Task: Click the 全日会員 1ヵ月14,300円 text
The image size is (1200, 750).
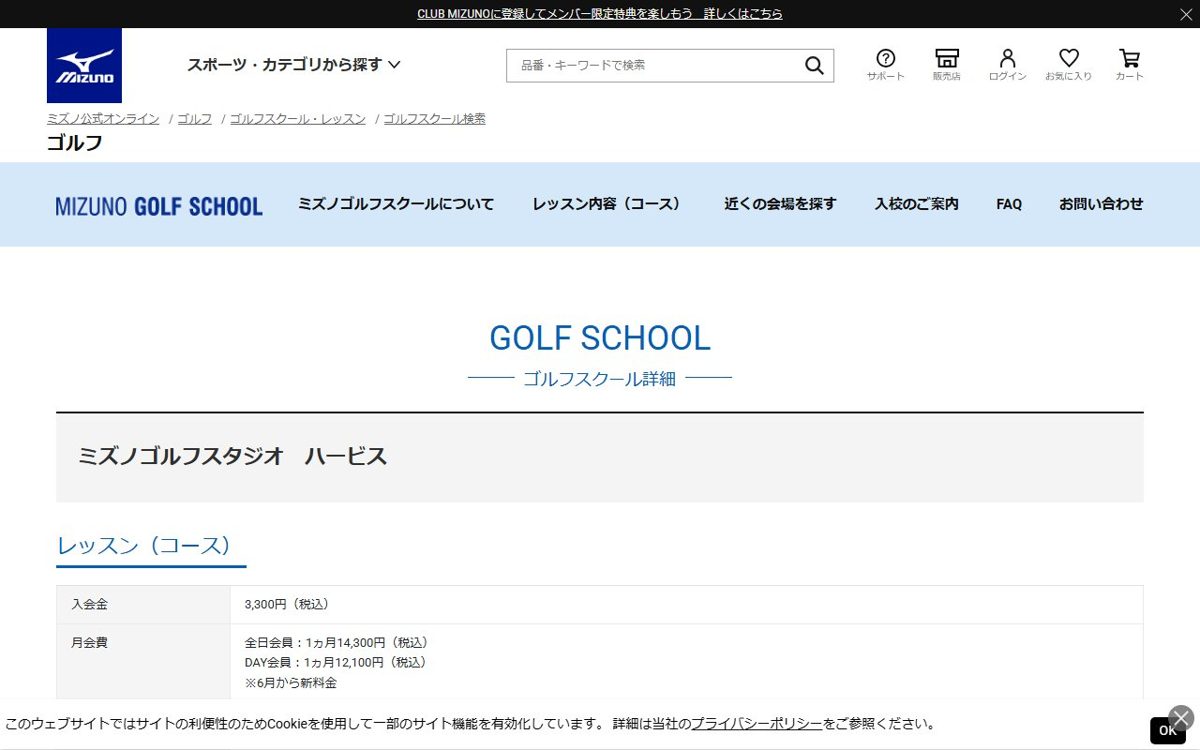Action: 337,643
